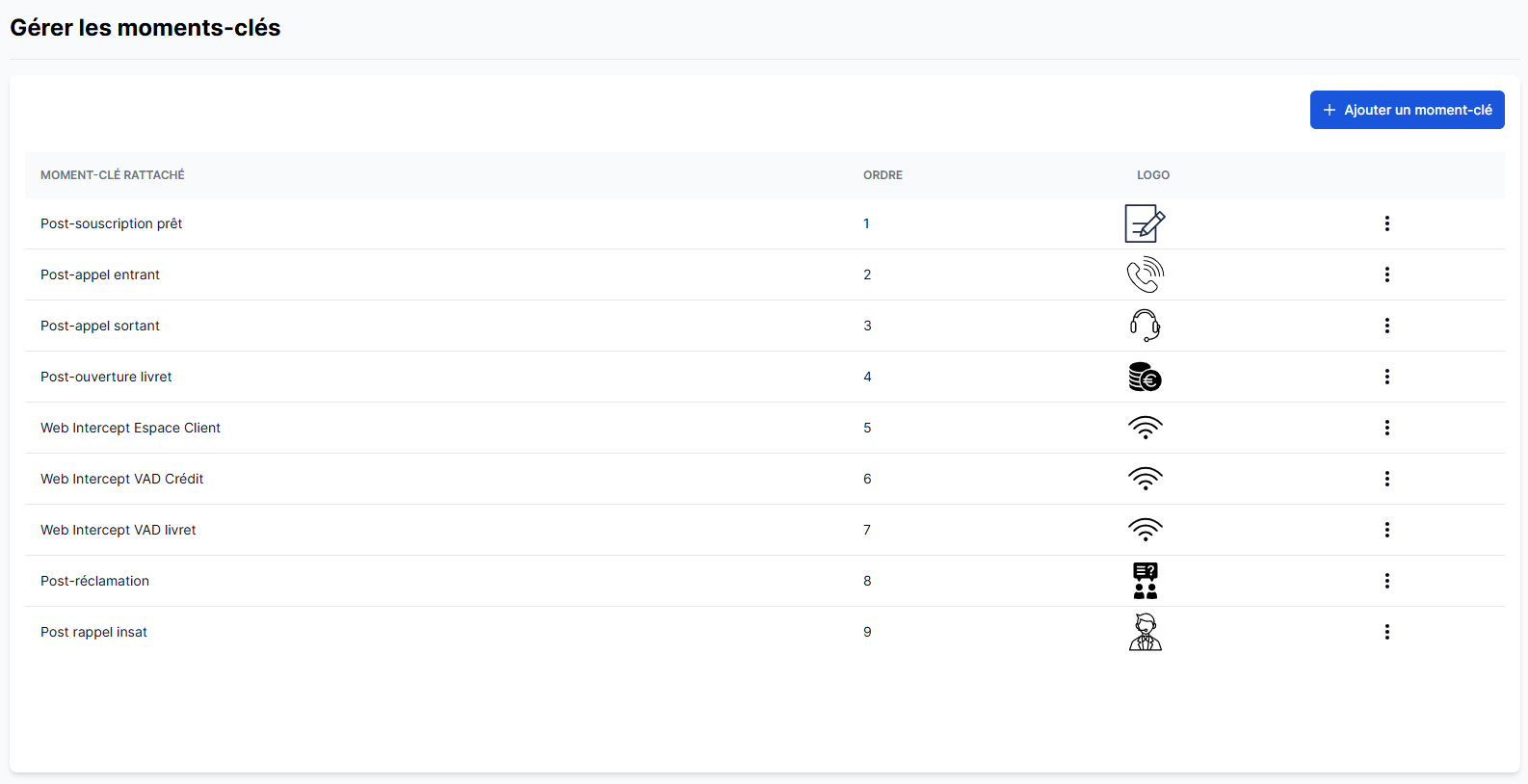Open more options for Post rappel insat
Screen dimensions: 1528x784
click(1386, 632)
